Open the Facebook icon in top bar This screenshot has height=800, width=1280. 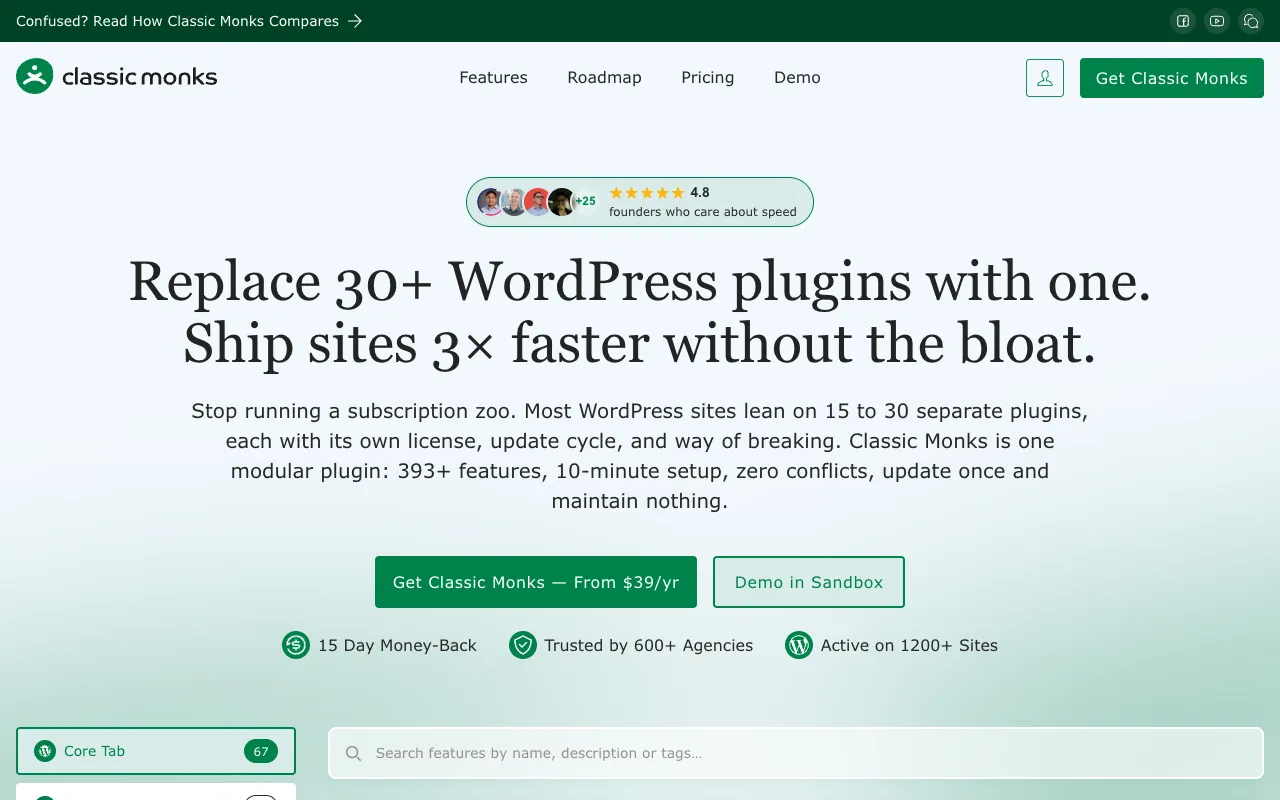1183,21
